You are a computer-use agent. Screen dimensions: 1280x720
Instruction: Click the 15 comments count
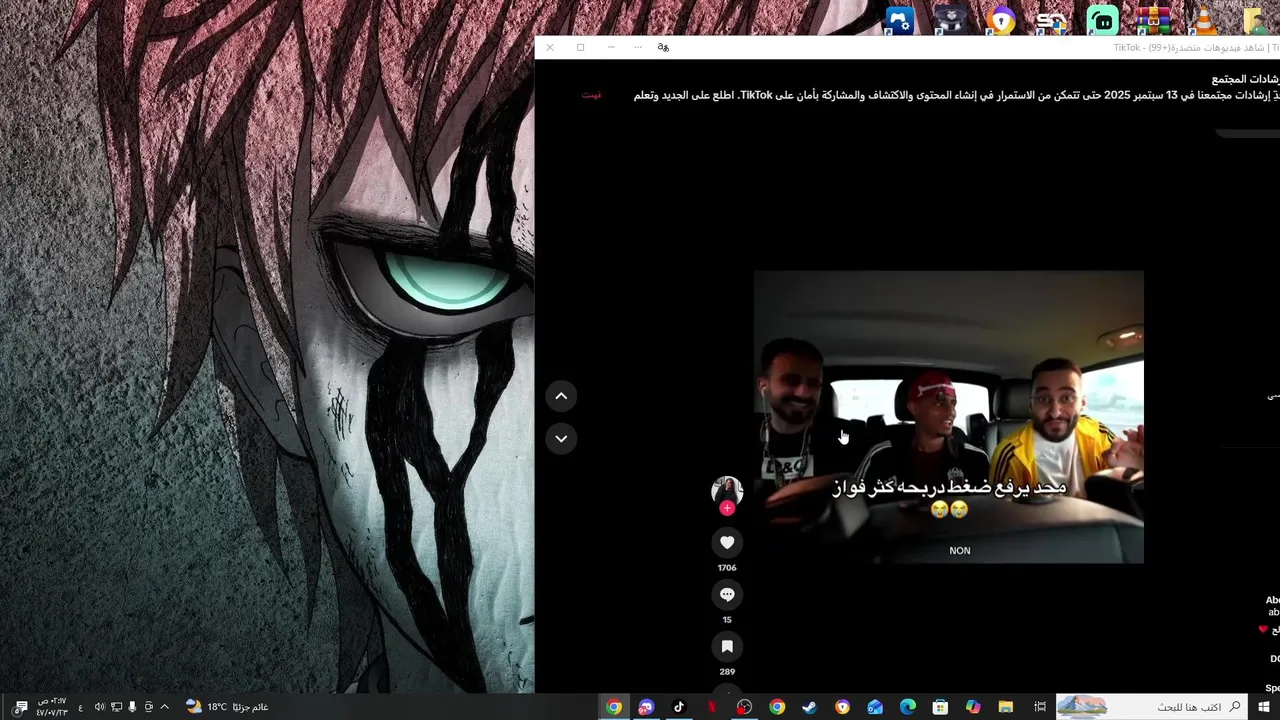[x=727, y=620]
